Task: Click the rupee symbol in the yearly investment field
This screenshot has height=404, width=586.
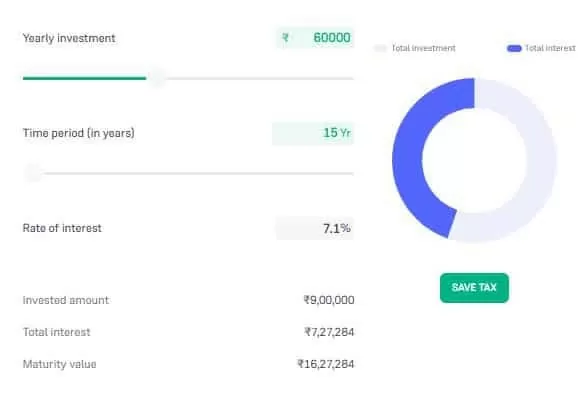Action: 285,38
